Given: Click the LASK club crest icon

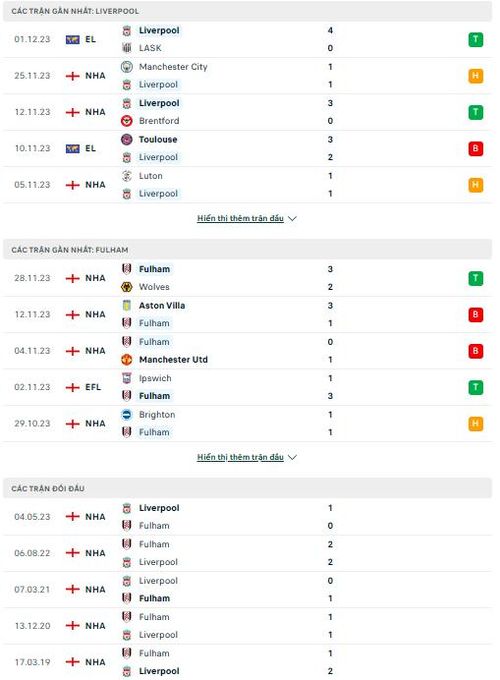Looking at the screenshot, I should [127, 48].
